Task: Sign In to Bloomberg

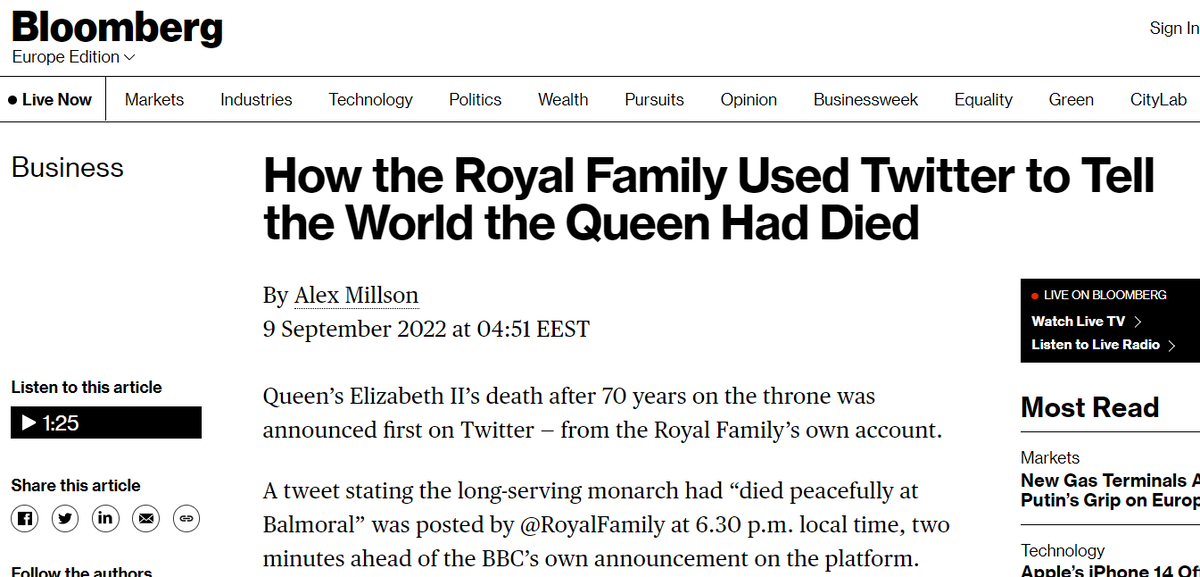Action: tap(1173, 28)
